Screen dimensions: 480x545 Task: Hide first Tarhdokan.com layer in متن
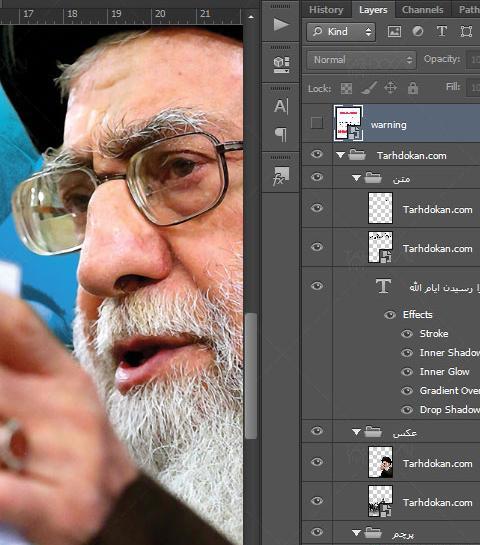pos(317,208)
